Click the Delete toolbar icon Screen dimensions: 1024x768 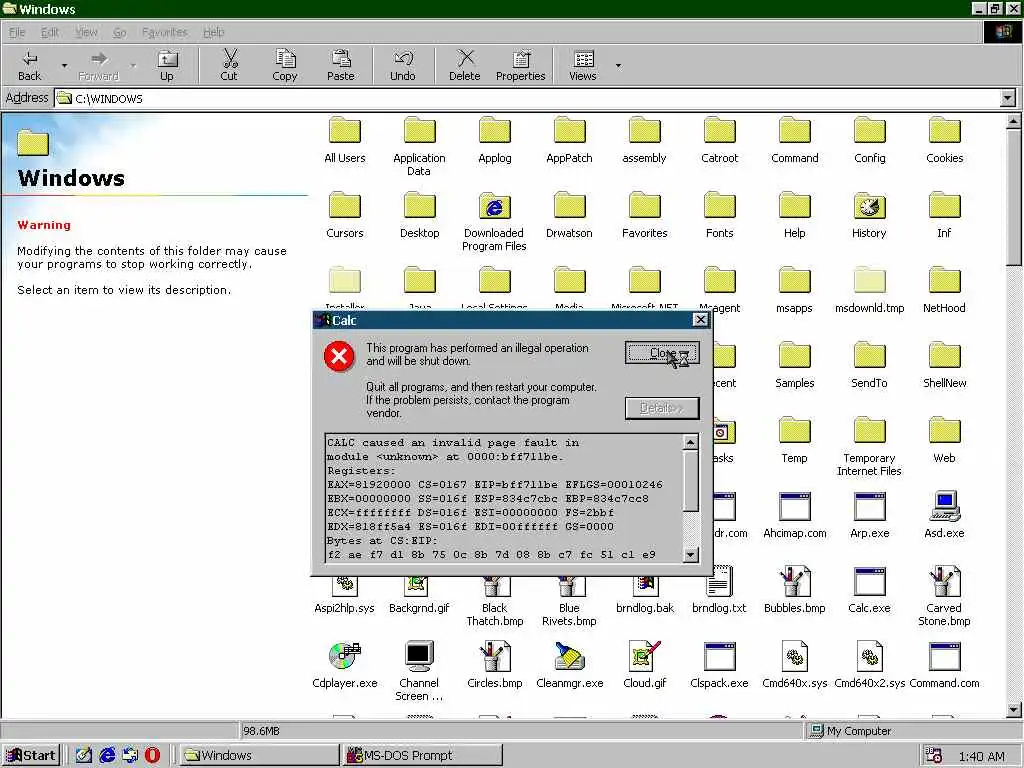(x=465, y=65)
